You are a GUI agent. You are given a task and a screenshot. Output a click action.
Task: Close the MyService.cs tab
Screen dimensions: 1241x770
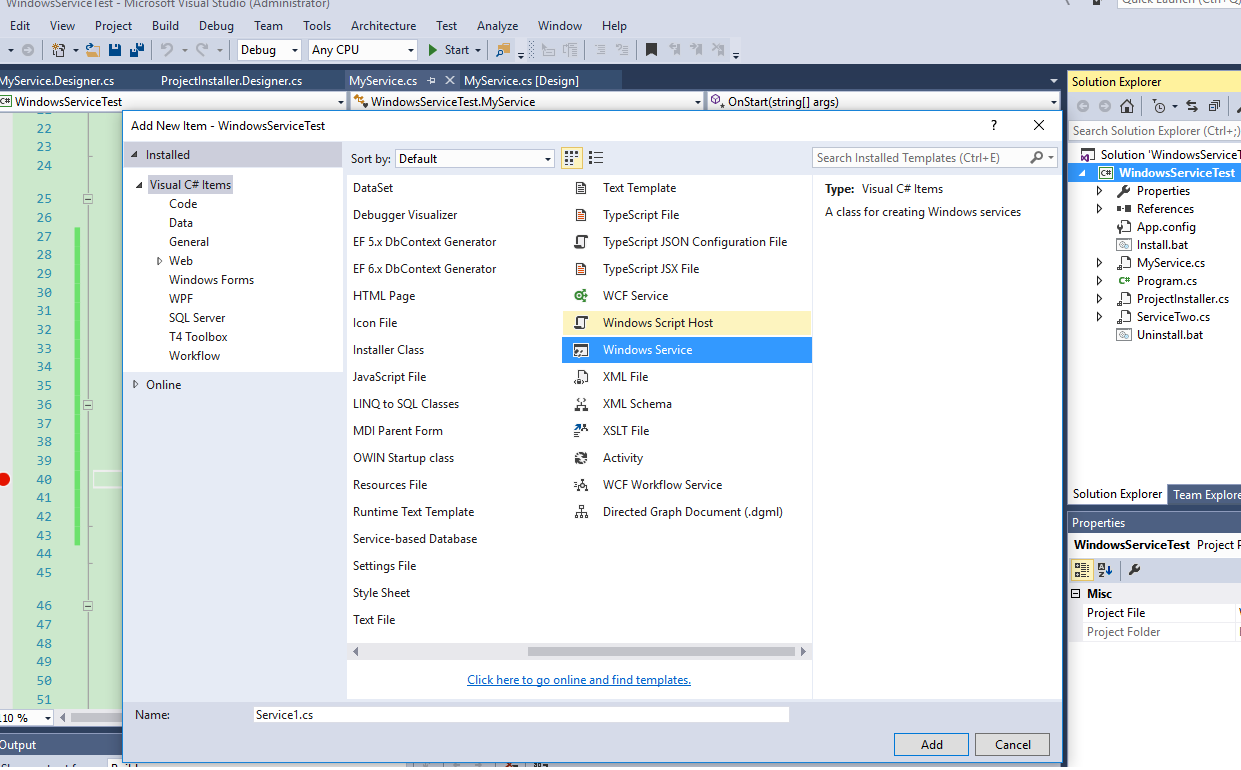coord(449,80)
